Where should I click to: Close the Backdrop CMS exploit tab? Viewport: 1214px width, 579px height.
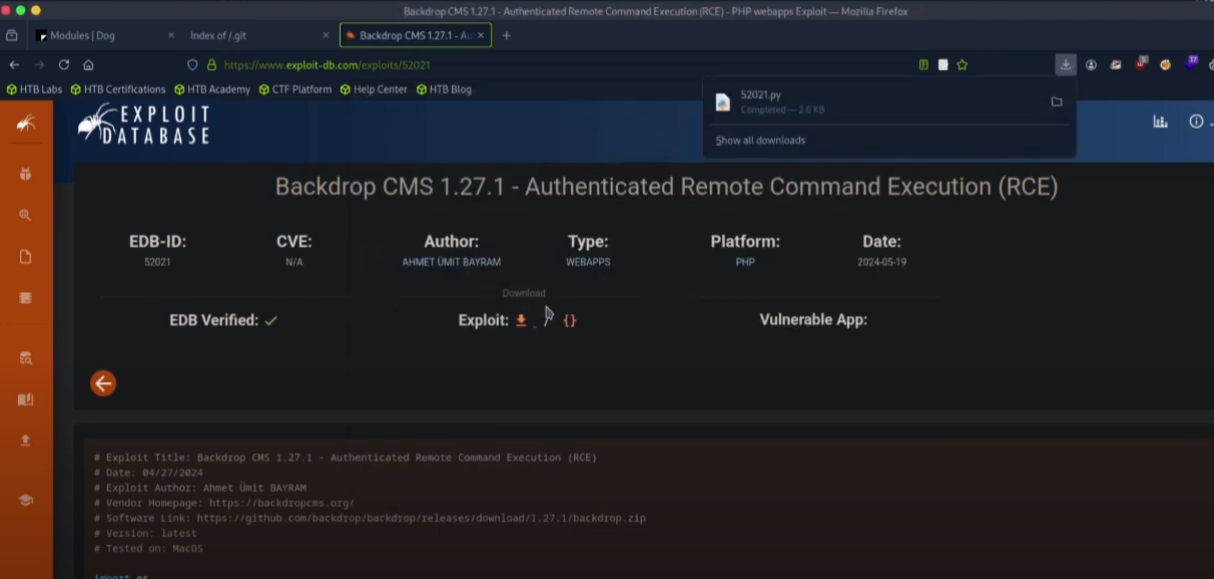(x=482, y=35)
